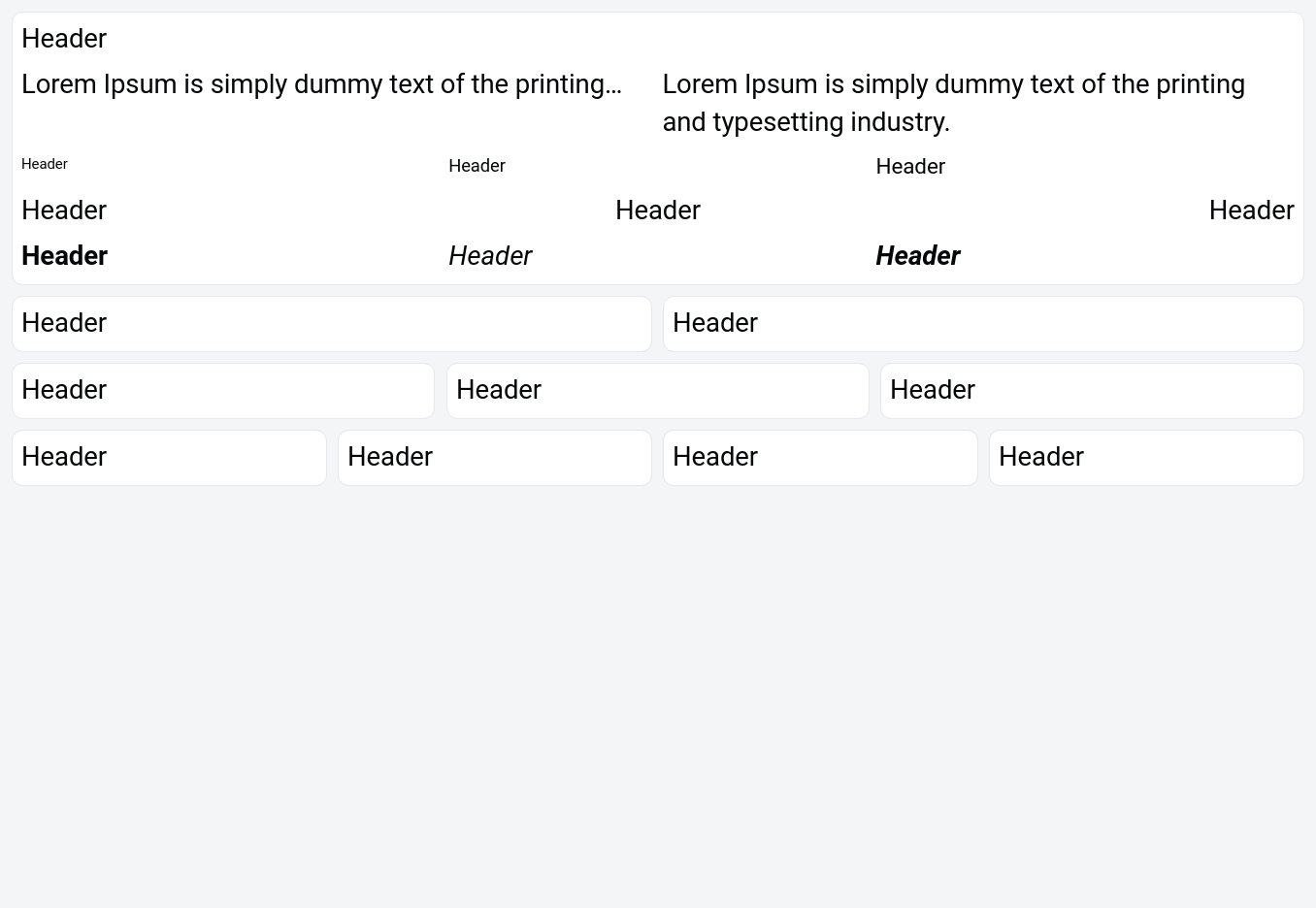This screenshot has height=908, width=1316.
Task: Select the center-aligned Header text
Action: click(658, 211)
